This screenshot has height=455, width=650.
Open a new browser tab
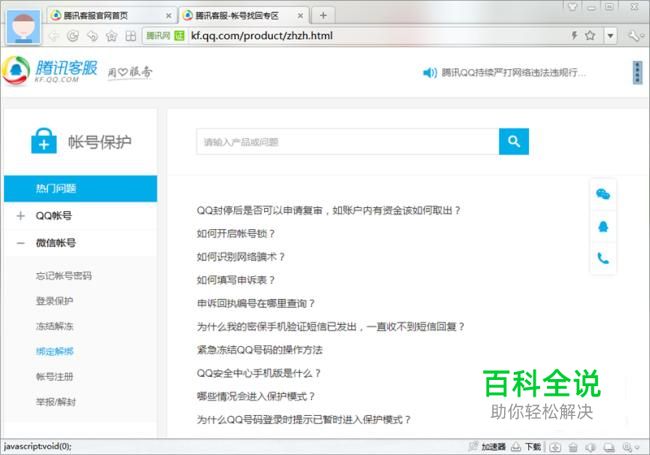pyautogui.click(x=323, y=16)
